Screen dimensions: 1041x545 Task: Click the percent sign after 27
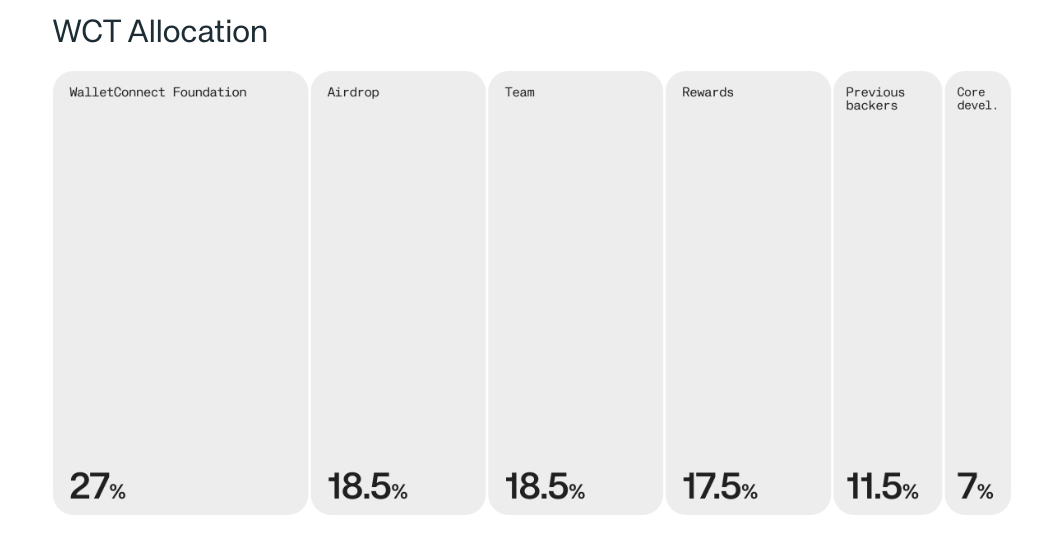tap(118, 492)
